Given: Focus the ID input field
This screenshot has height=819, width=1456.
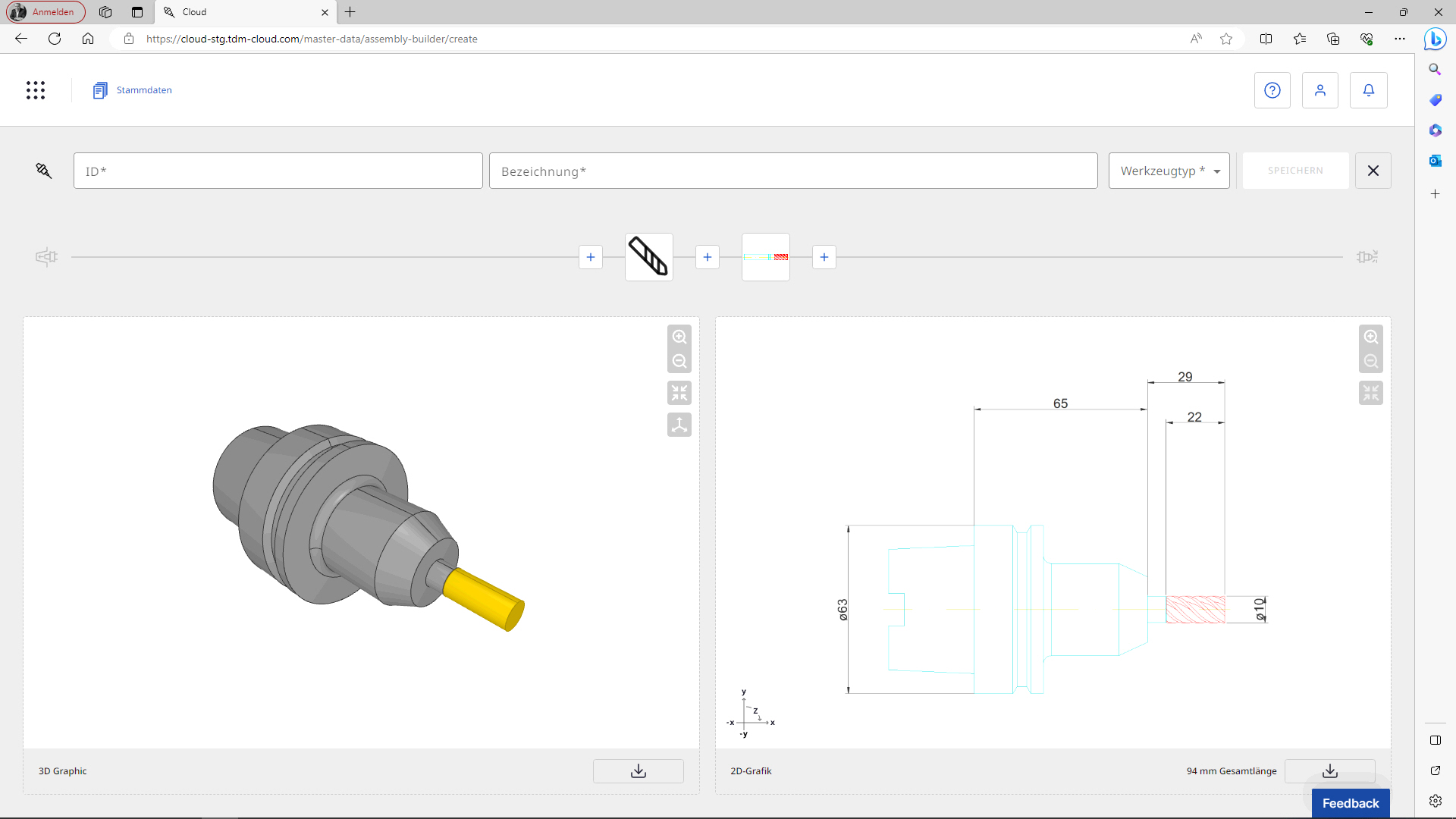Looking at the screenshot, I should [x=278, y=171].
